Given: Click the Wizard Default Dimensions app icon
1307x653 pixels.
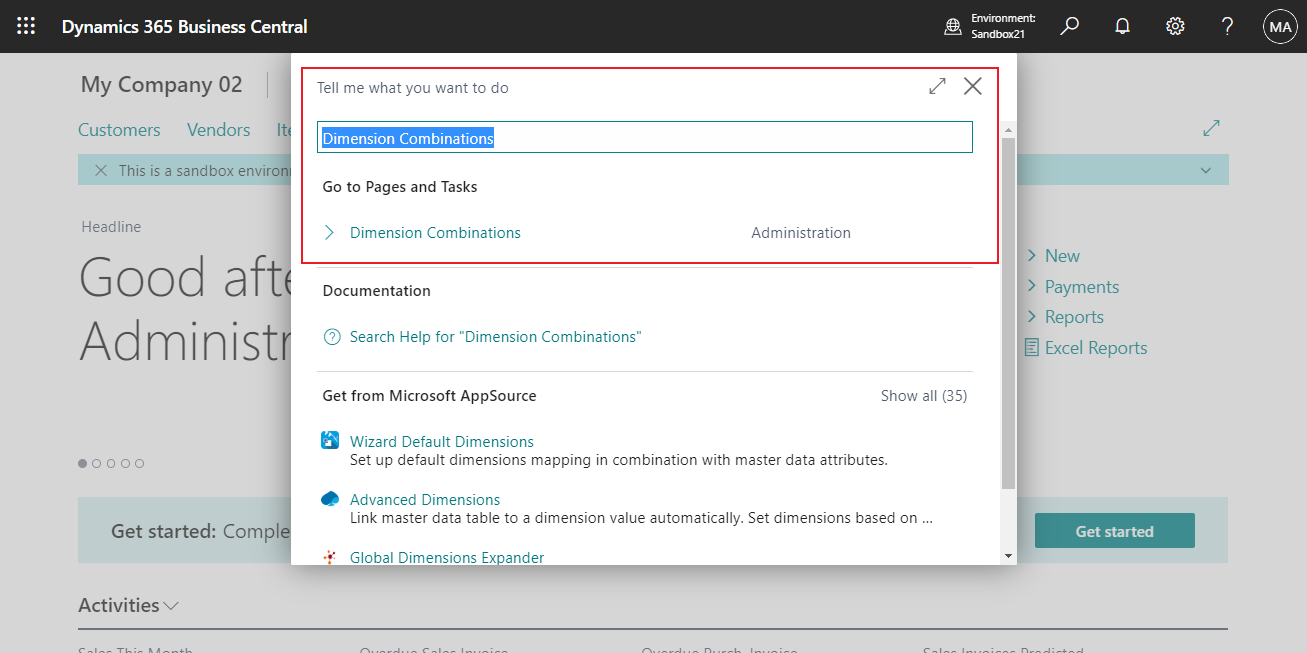Looking at the screenshot, I should pyautogui.click(x=331, y=440).
